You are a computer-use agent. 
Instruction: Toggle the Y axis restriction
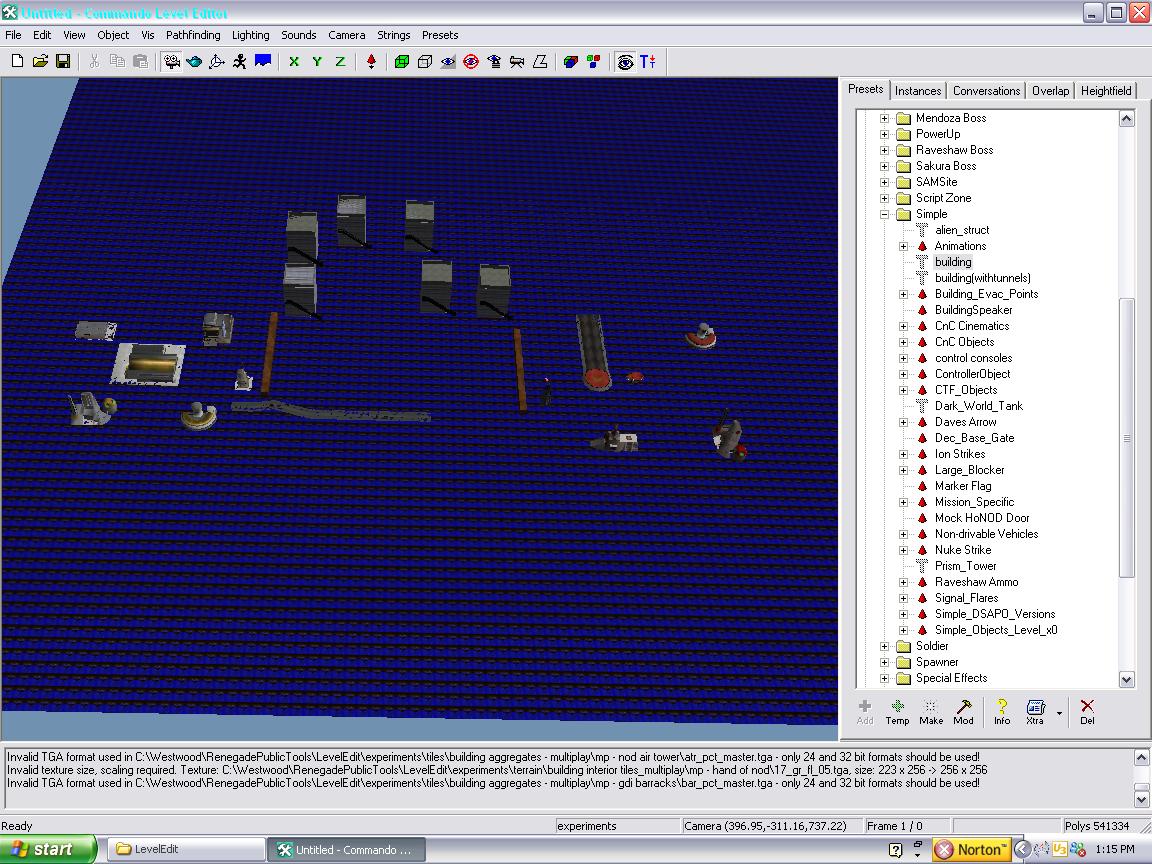pos(317,61)
